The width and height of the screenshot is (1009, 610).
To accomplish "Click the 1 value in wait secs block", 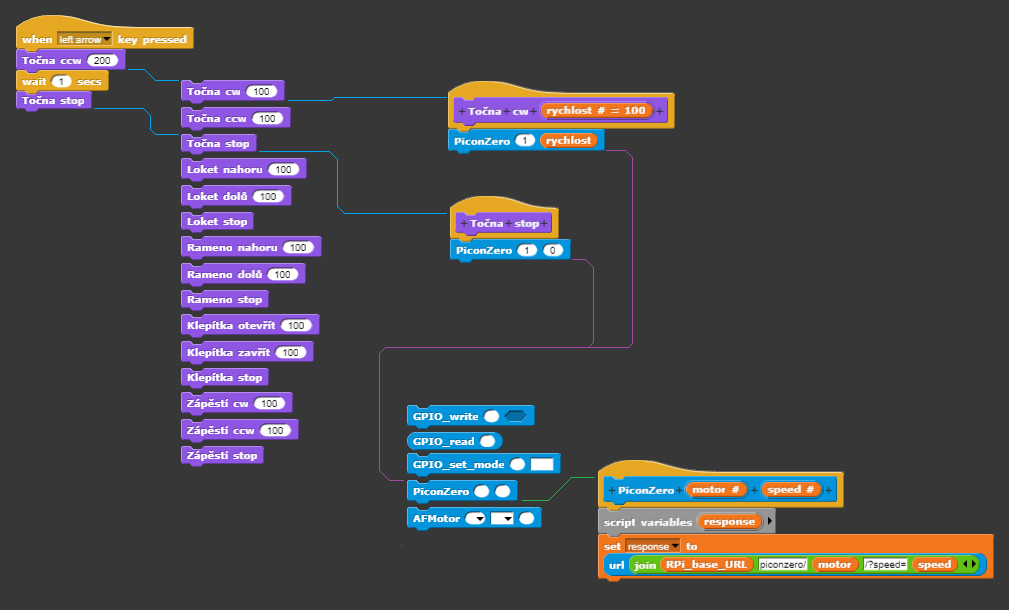I will (x=61, y=82).
